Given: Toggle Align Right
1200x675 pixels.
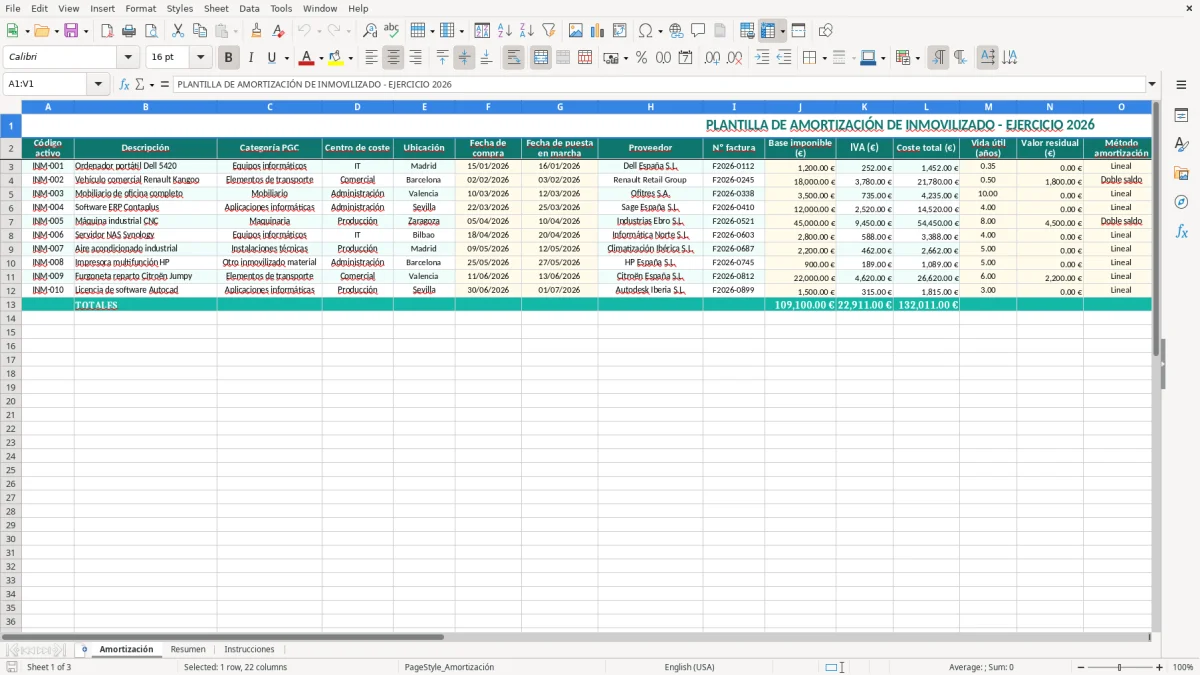Looking at the screenshot, I should (416, 58).
